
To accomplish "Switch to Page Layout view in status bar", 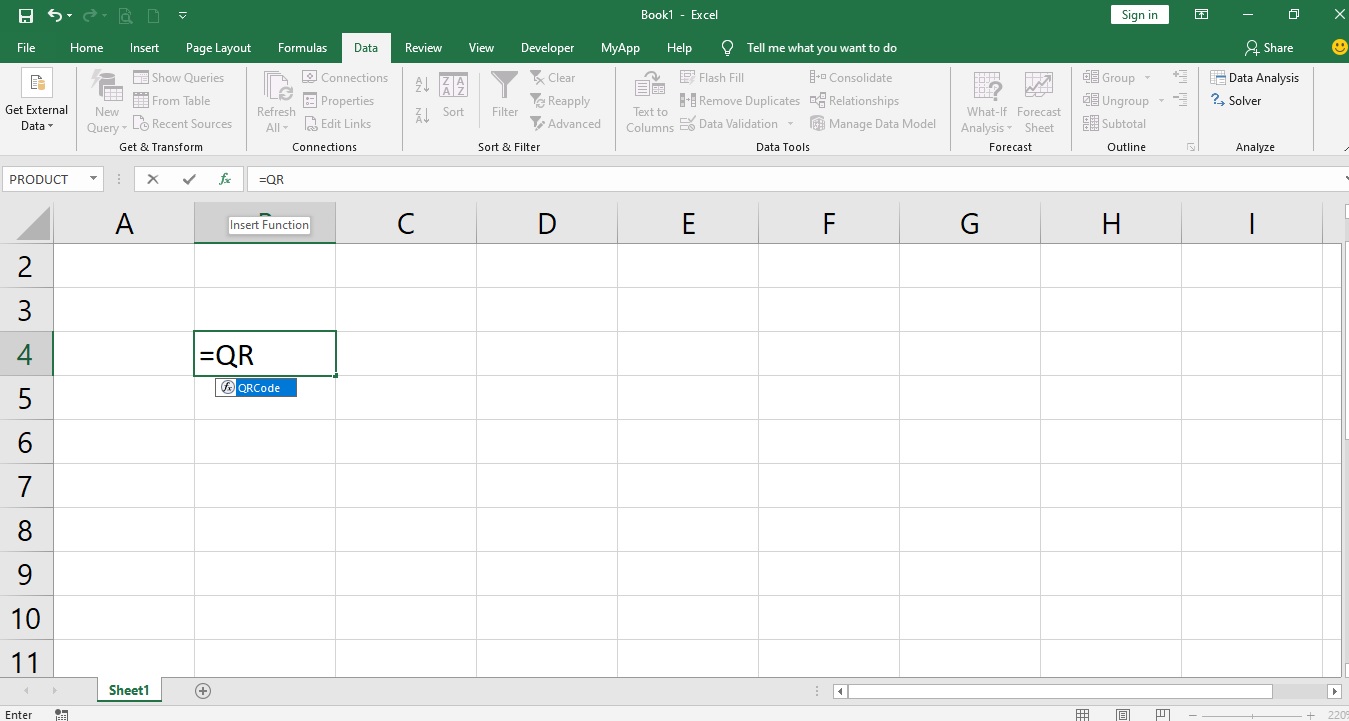I will [1124, 714].
